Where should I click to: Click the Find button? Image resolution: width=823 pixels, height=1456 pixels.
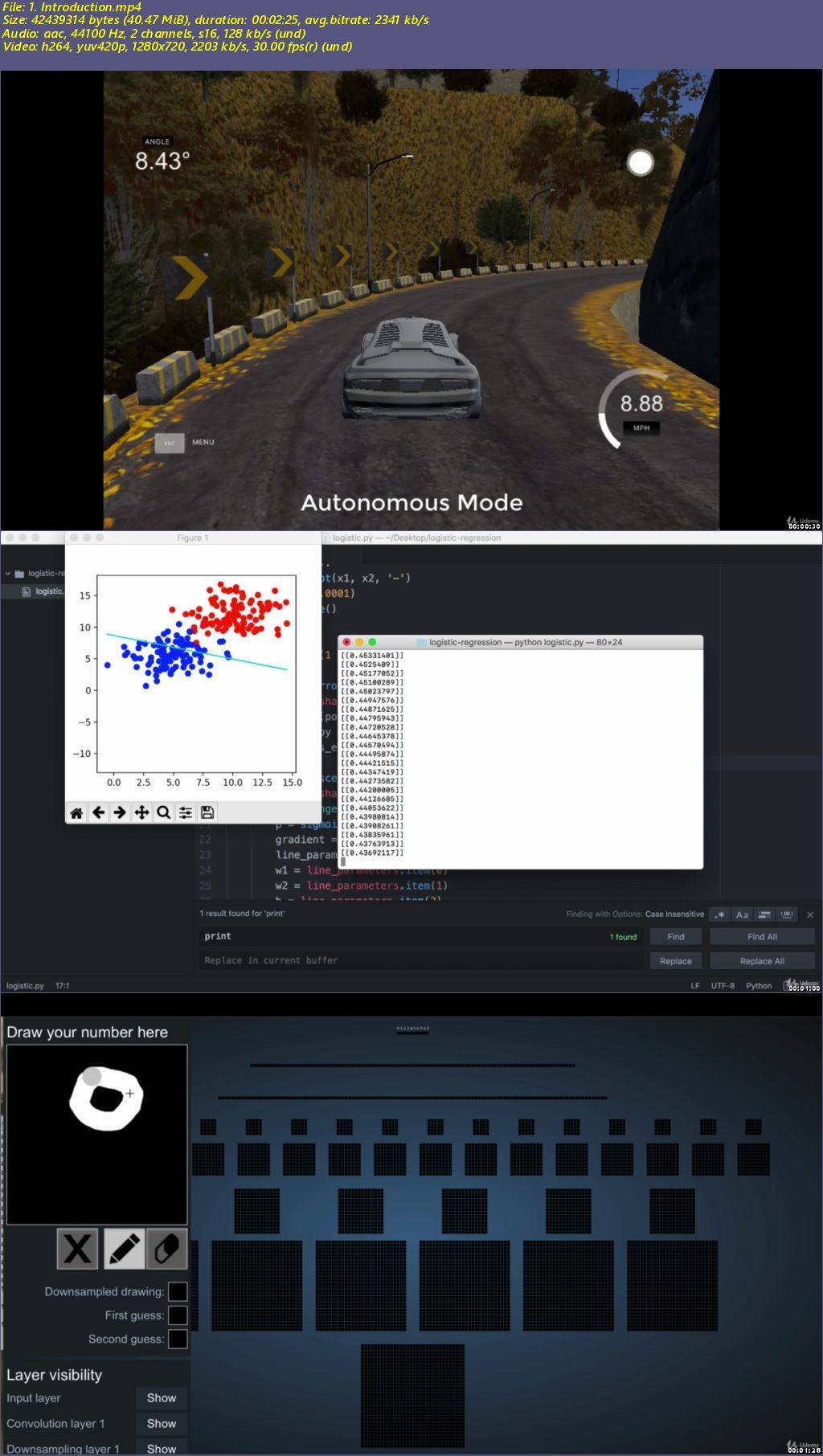tap(676, 937)
